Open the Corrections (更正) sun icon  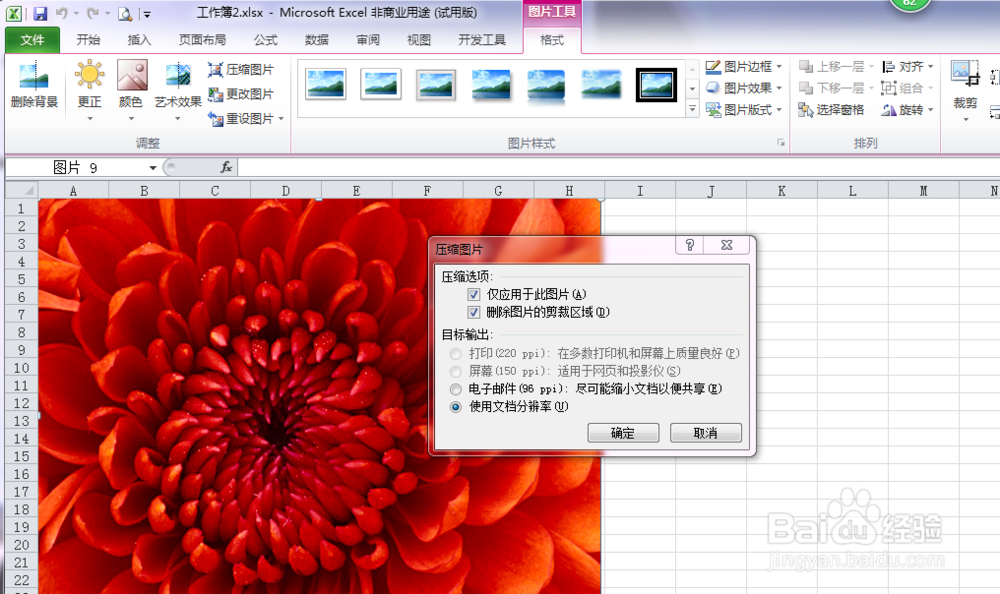click(89, 75)
